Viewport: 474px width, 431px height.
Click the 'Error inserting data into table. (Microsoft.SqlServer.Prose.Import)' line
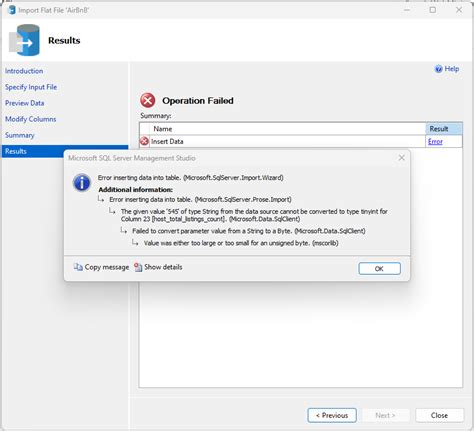point(200,199)
